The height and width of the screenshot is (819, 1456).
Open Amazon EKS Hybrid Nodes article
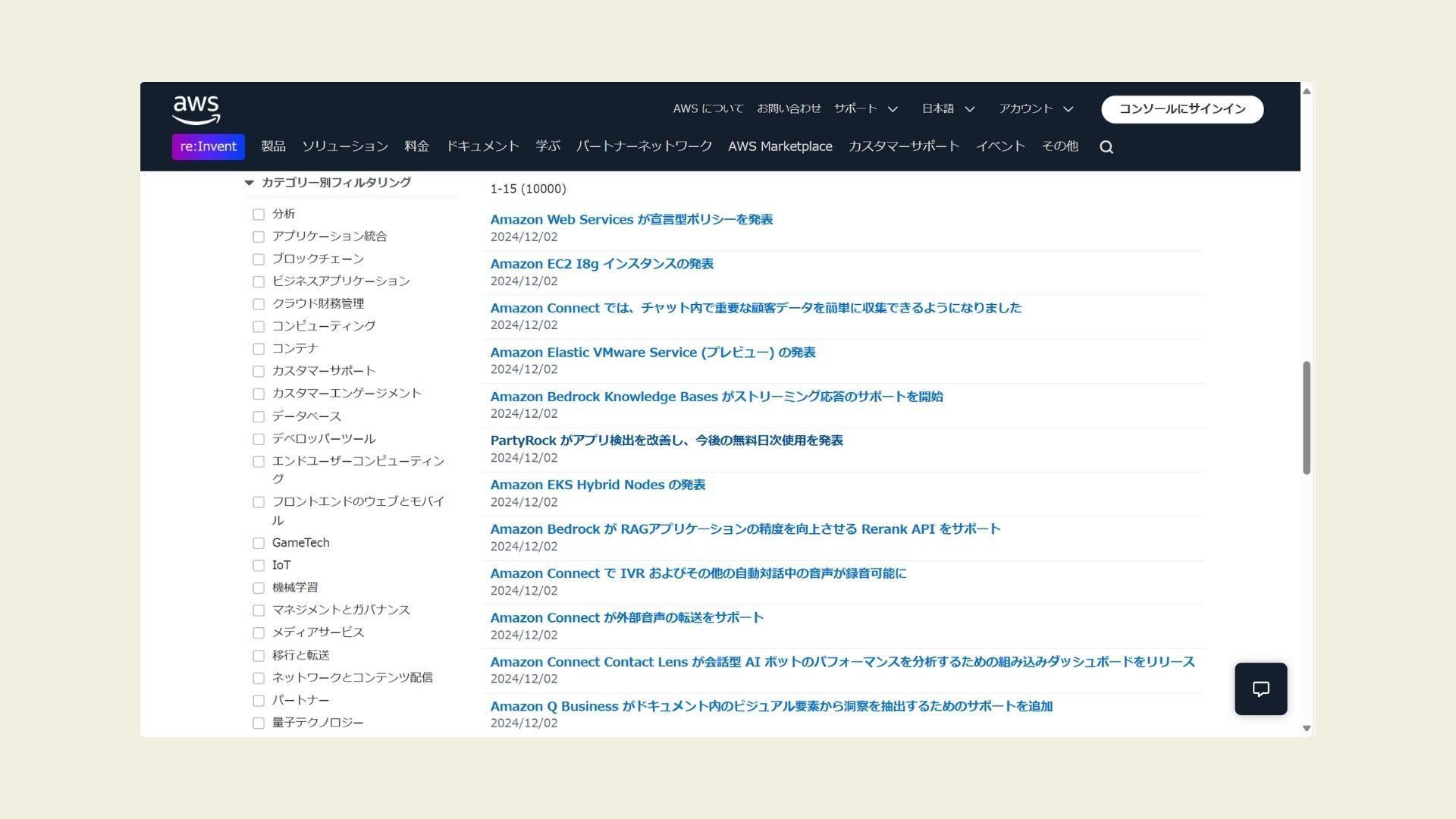point(598,485)
